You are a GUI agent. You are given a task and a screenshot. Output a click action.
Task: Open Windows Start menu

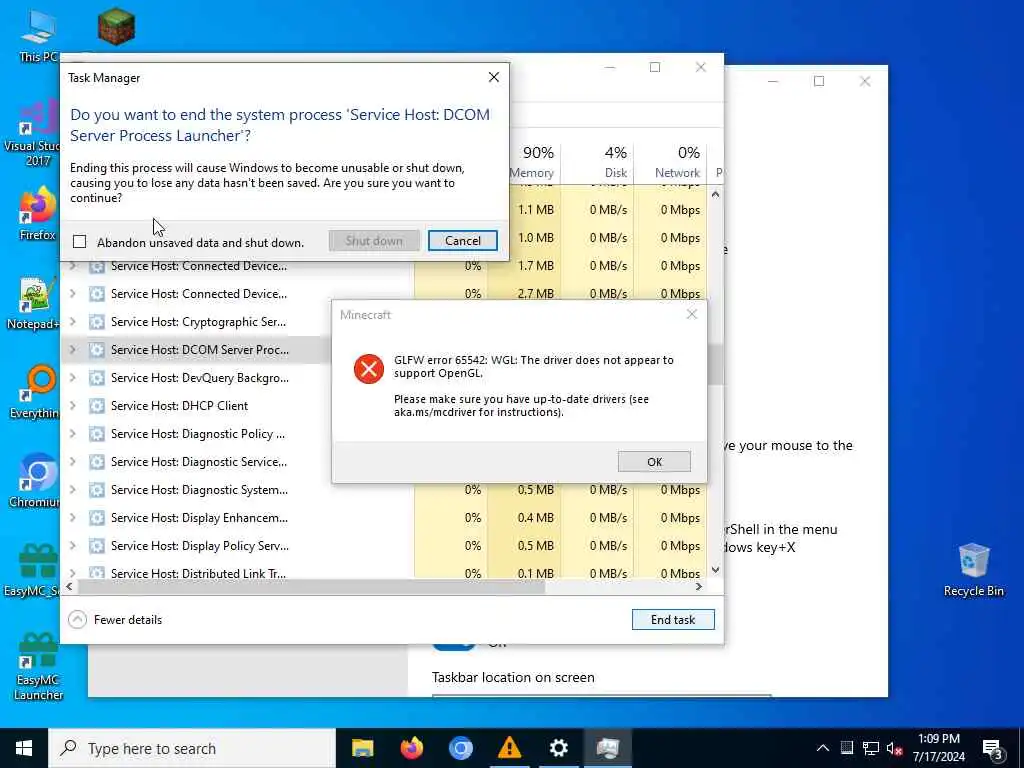click(24, 748)
